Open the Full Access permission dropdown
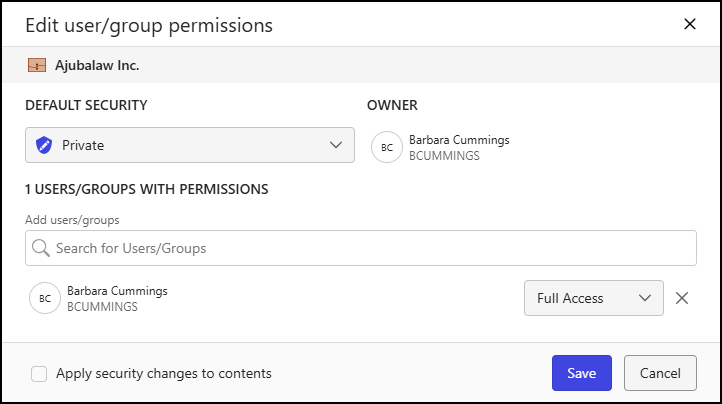This screenshot has height=404, width=722. click(x=593, y=298)
